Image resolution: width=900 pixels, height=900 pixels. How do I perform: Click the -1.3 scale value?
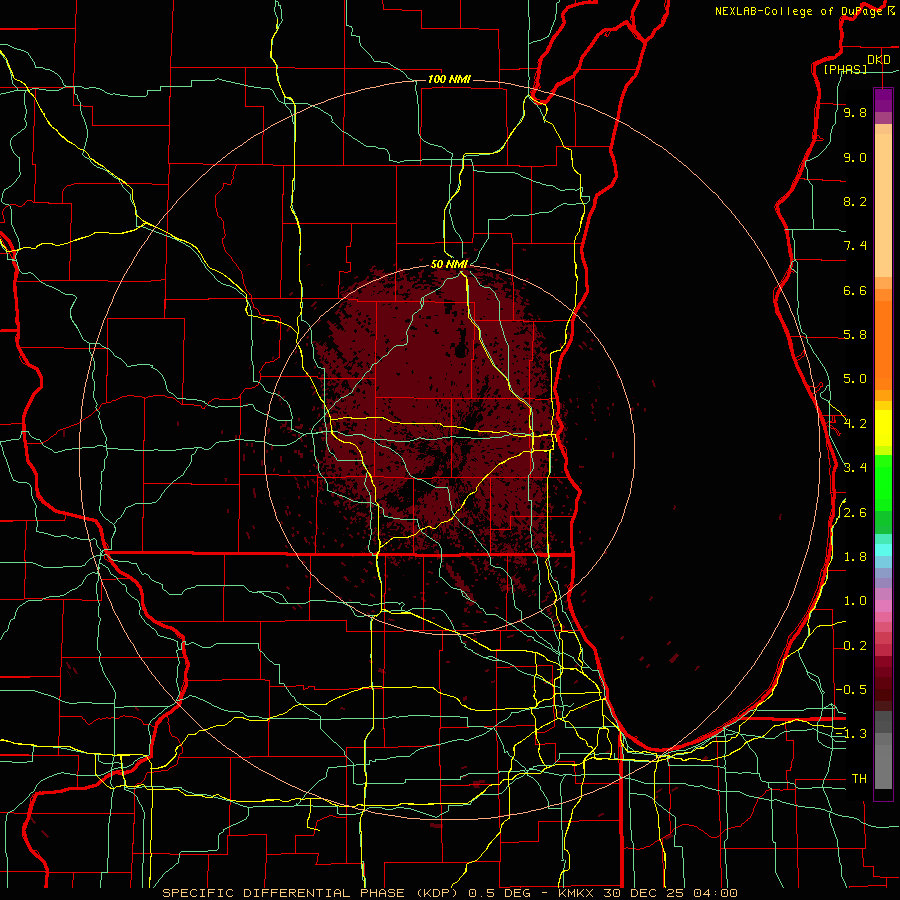[851, 734]
